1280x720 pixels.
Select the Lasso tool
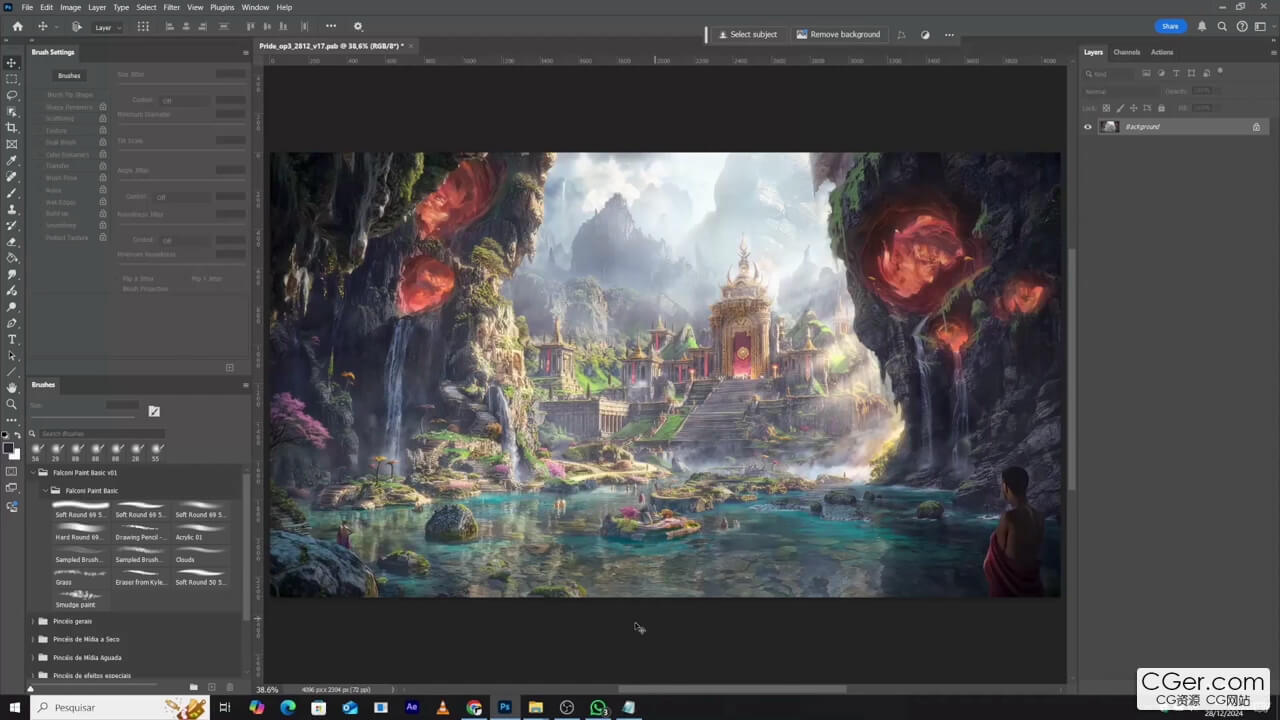[12, 95]
